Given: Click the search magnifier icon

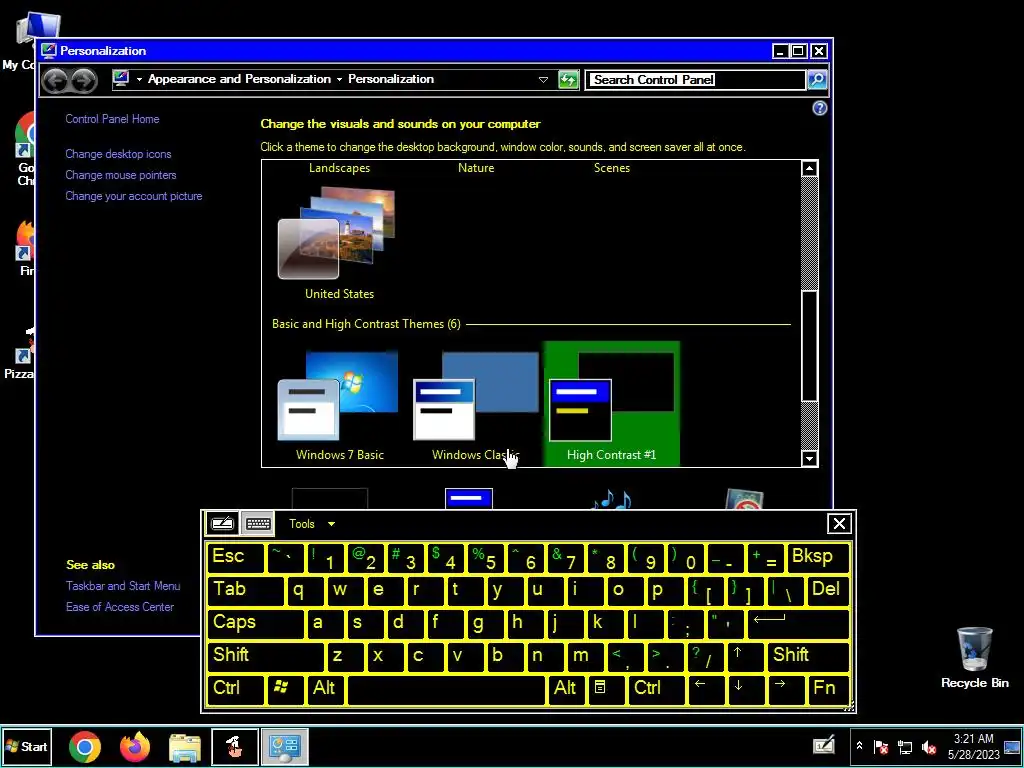Looking at the screenshot, I should click(817, 80).
